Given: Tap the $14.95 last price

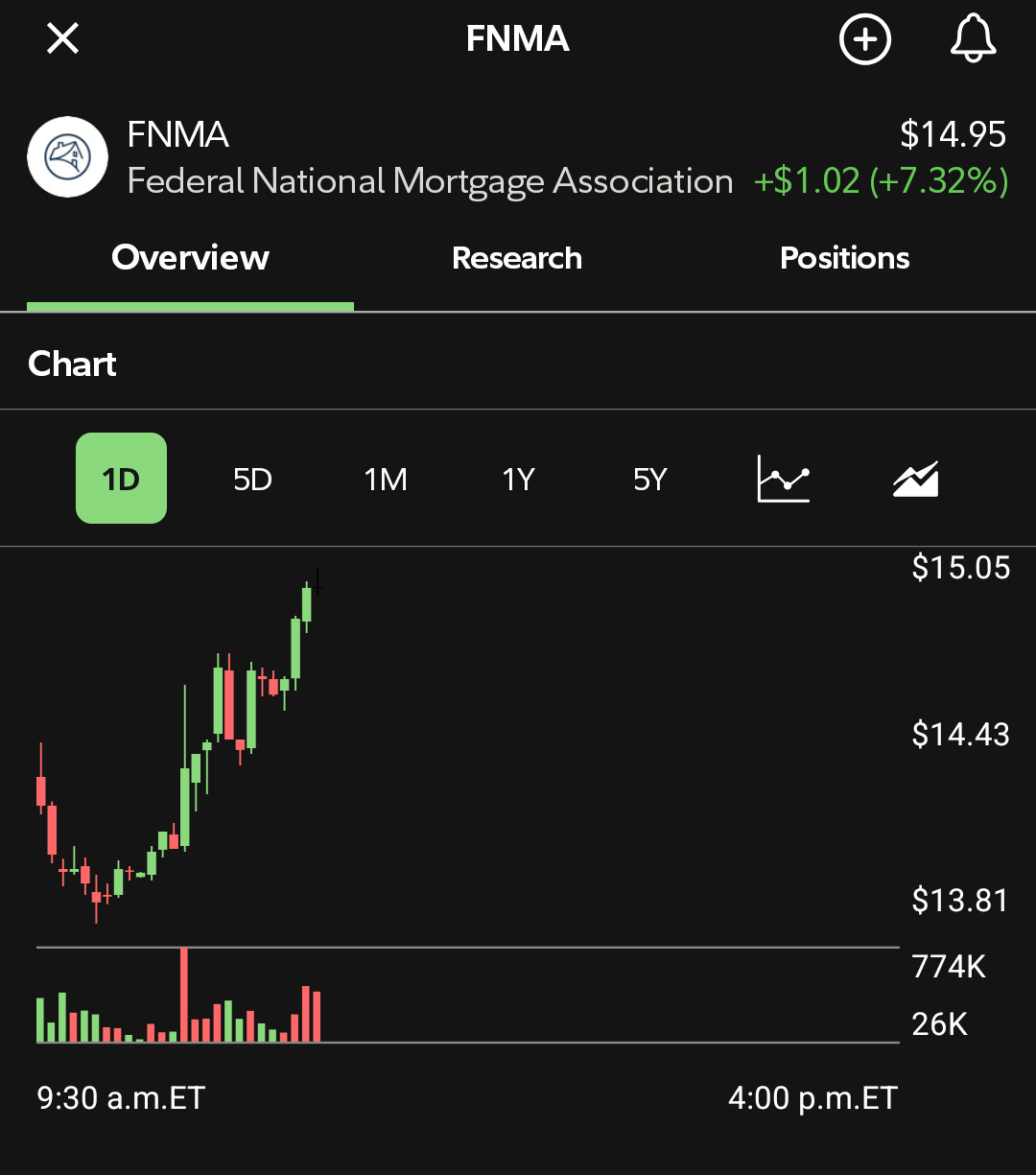Looking at the screenshot, I should (954, 134).
